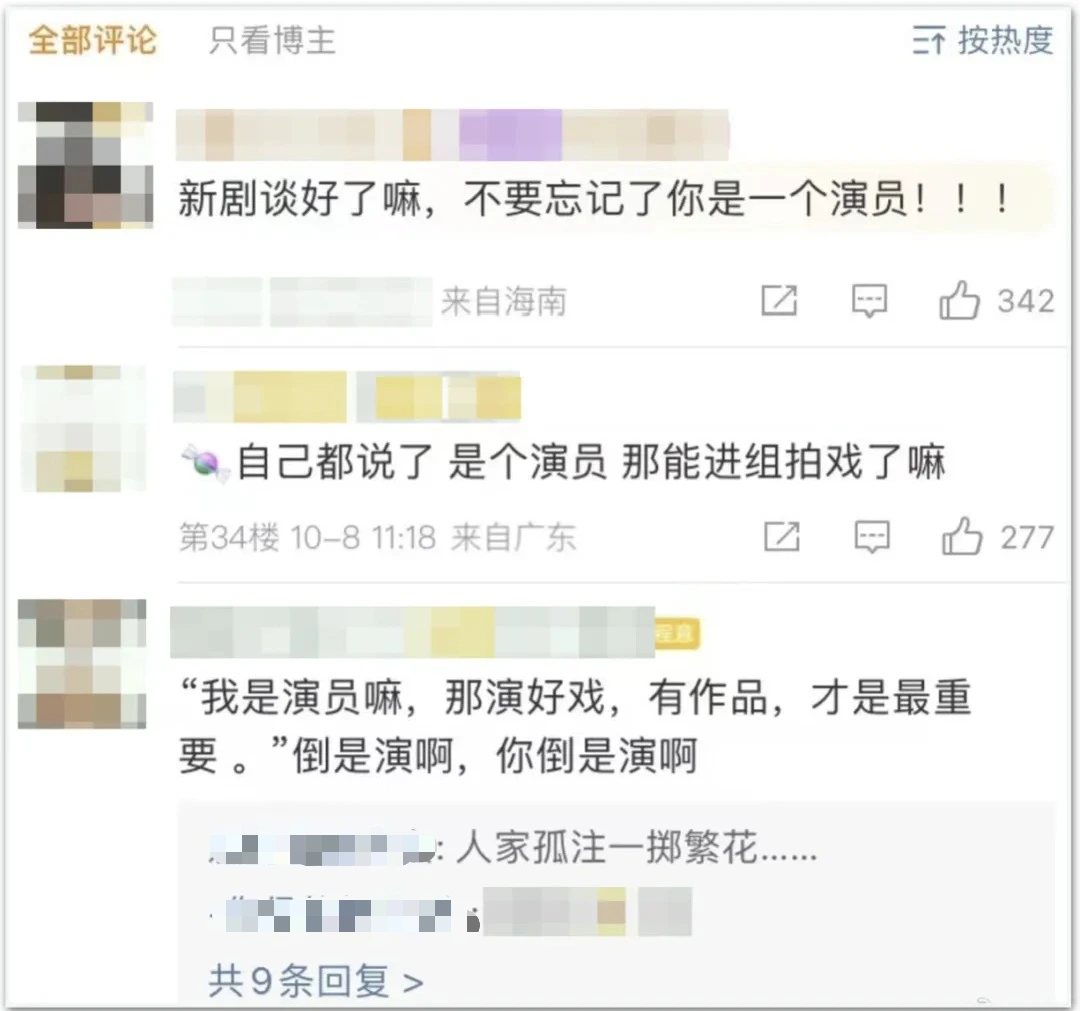
Task: Open second commenter's avatar profile
Action: click(84, 428)
